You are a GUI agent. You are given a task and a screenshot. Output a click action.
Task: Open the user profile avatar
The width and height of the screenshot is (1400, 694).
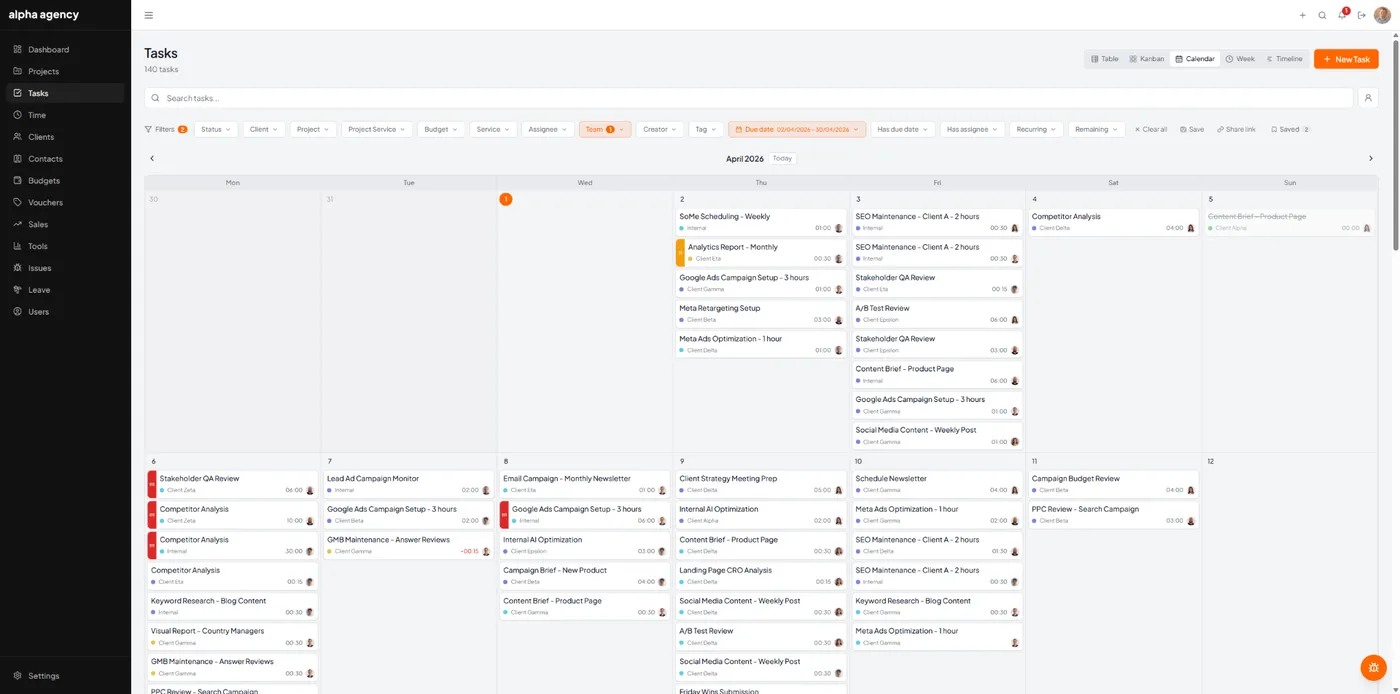click(1382, 15)
